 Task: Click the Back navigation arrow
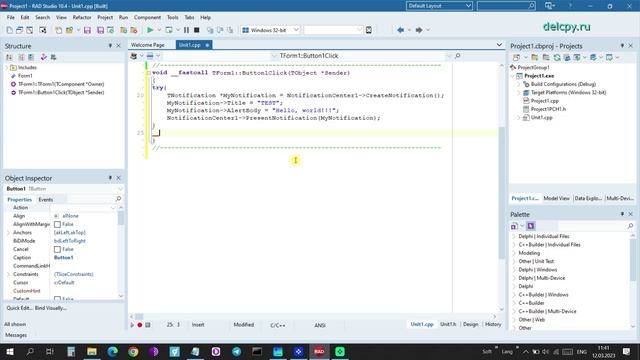click(400, 30)
